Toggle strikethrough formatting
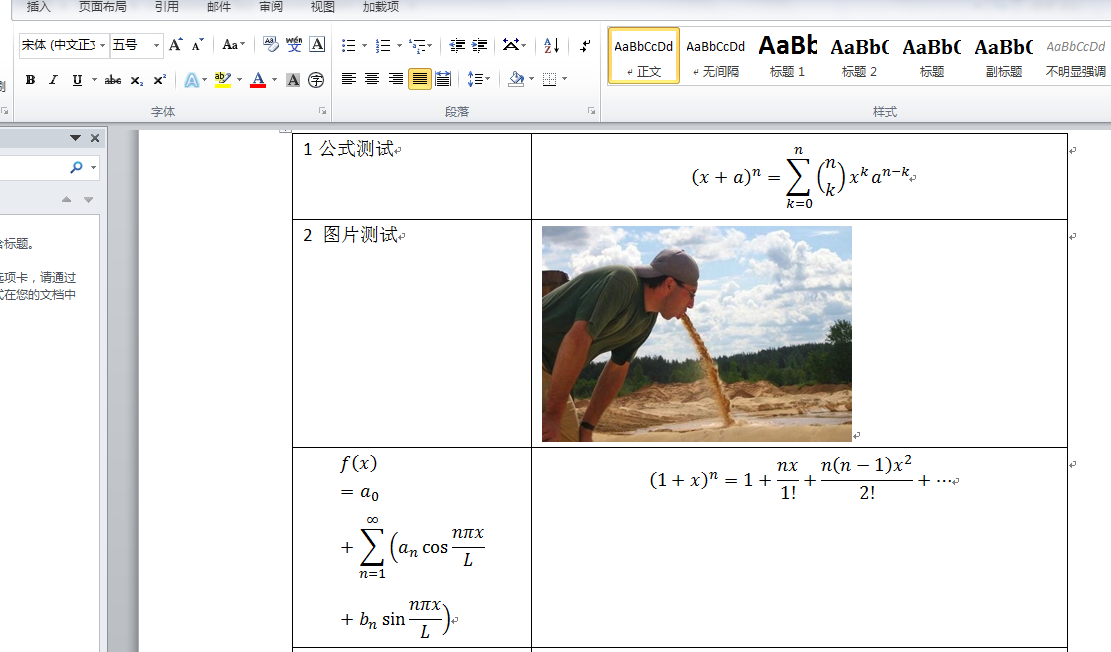 [x=113, y=80]
